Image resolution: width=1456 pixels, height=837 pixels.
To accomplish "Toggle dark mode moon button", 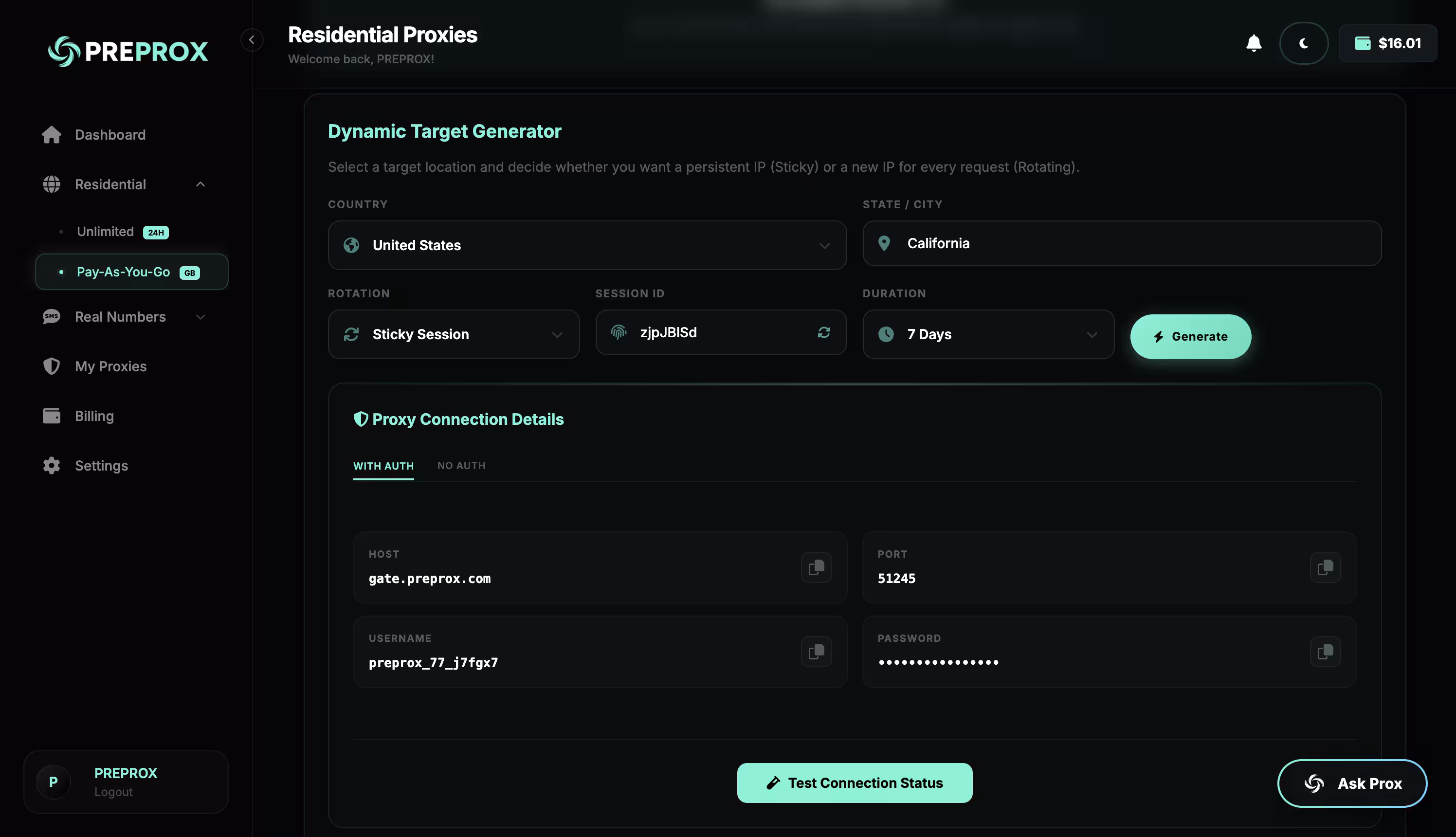I will [1304, 43].
